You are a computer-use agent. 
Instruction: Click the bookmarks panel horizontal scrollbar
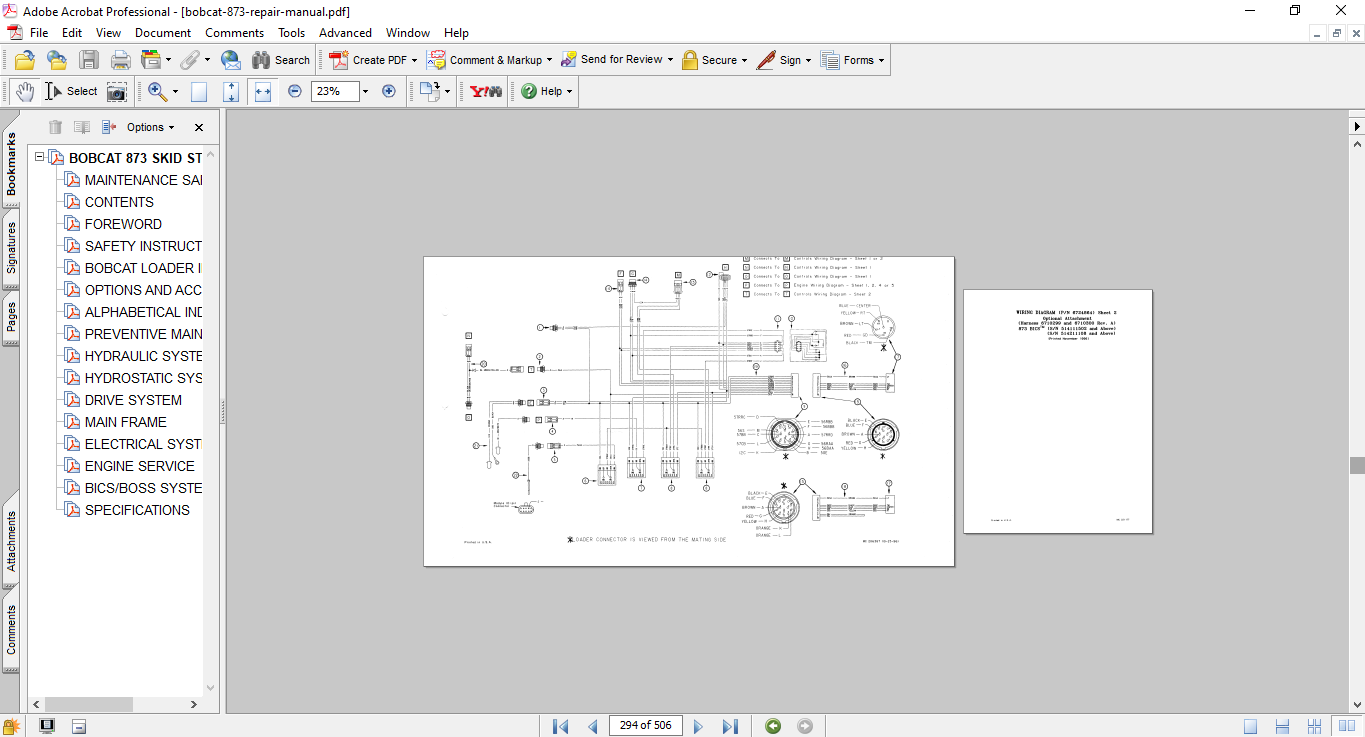[89, 704]
